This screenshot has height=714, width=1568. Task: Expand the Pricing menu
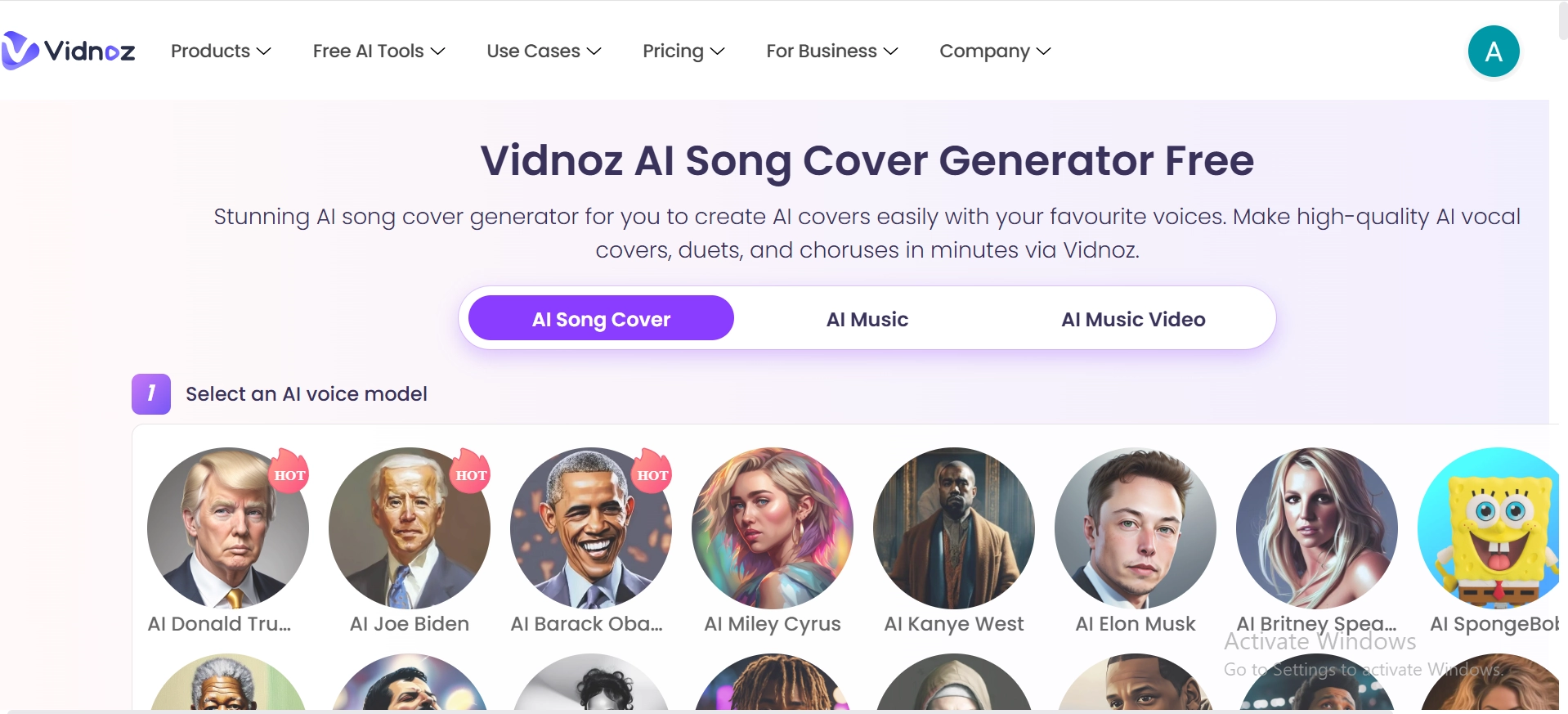[x=683, y=51]
